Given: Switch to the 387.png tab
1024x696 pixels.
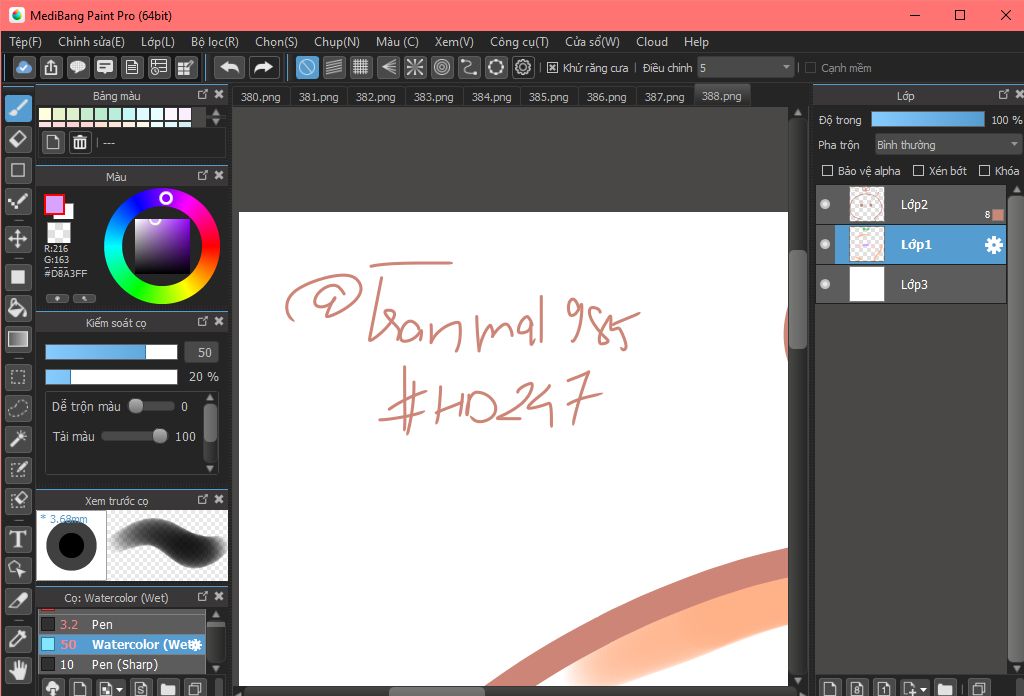Looking at the screenshot, I should (664, 97).
